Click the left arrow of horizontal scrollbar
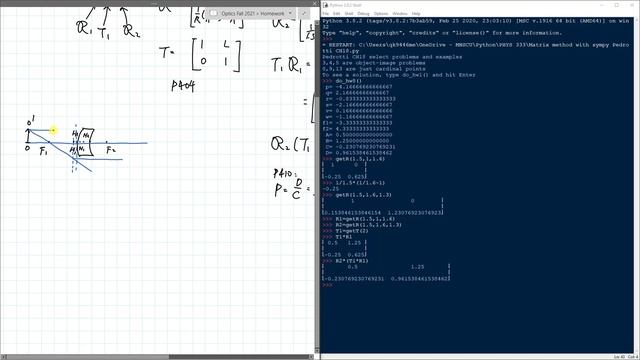Screen dimensions: 640x360 tap(3, 357)
